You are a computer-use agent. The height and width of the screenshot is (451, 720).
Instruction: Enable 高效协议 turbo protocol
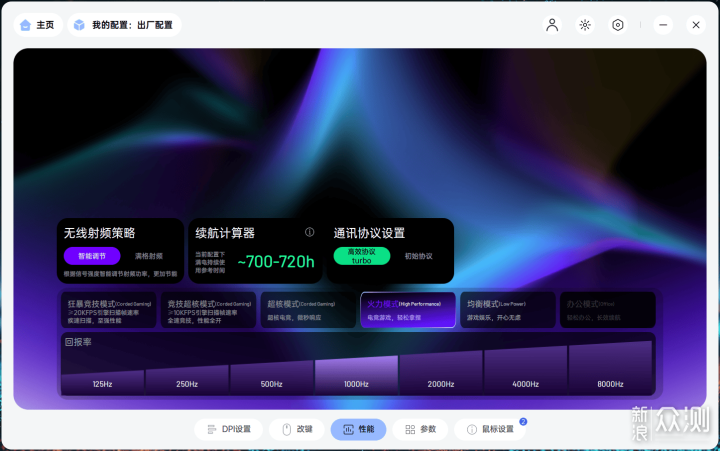pos(362,256)
